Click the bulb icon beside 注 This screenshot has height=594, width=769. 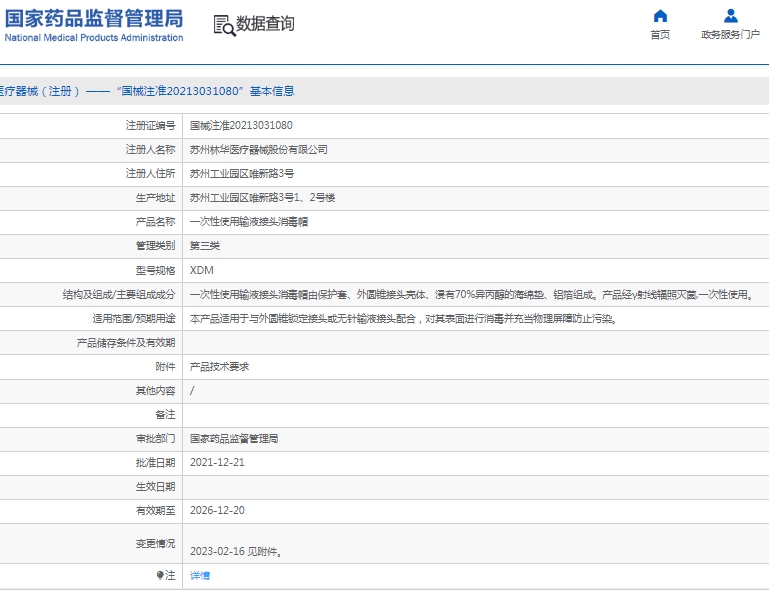coord(160,575)
